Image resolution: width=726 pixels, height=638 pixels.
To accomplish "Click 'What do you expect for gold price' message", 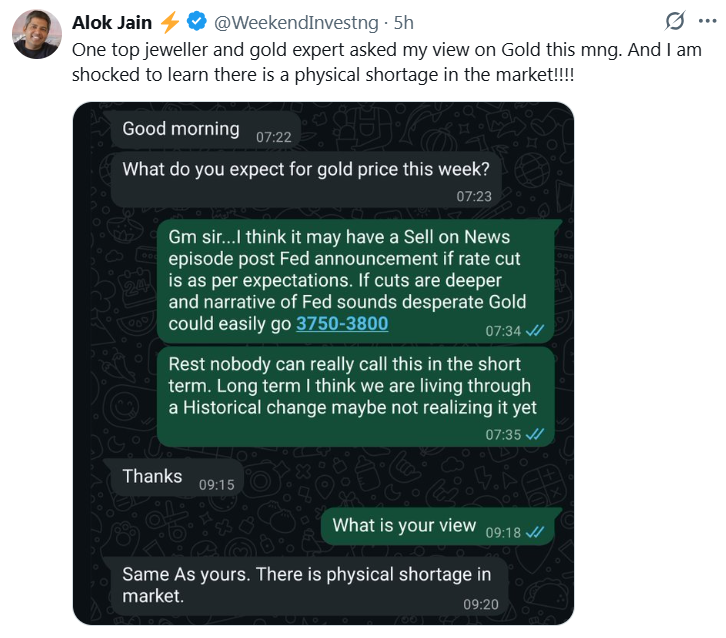I will [x=306, y=180].
